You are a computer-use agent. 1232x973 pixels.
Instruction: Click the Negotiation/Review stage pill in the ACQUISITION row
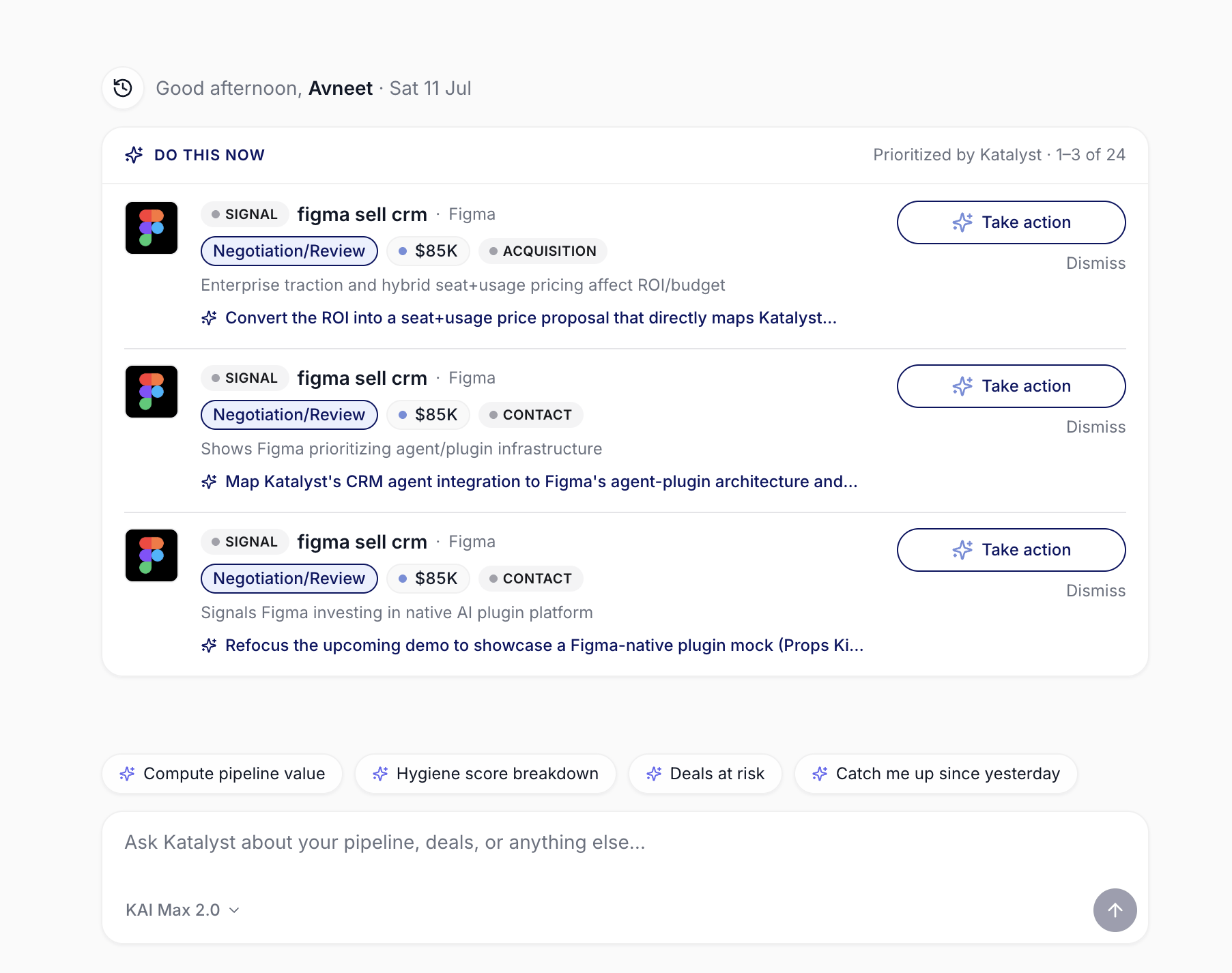click(289, 251)
